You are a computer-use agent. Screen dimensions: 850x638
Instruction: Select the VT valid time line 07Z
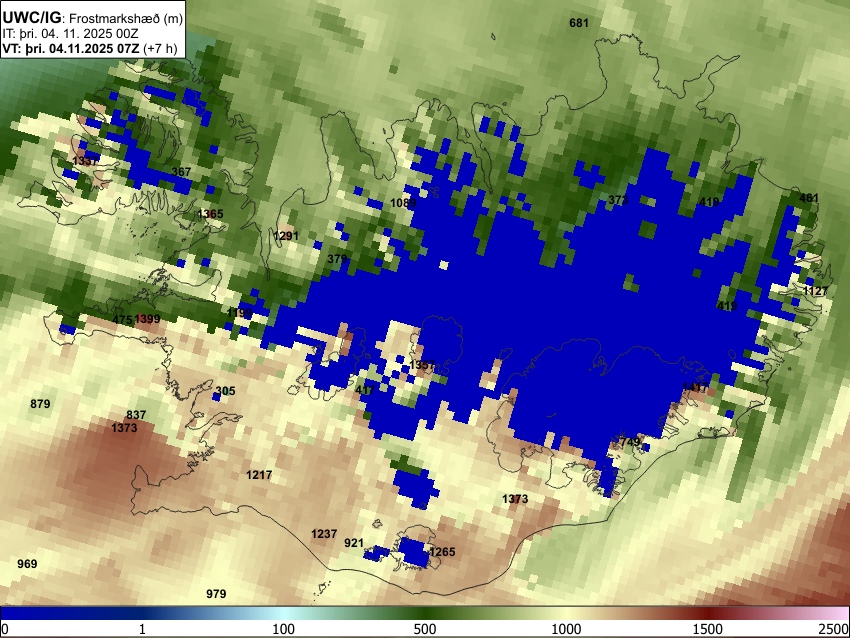(x=90, y=49)
